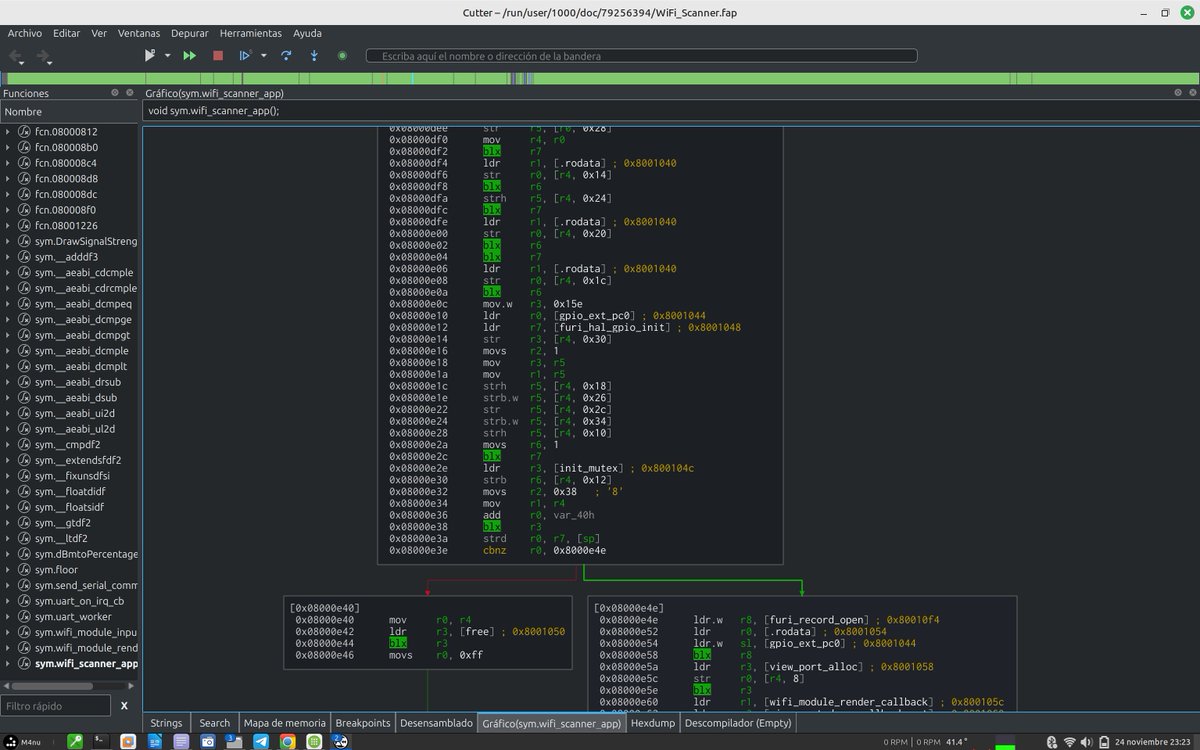Image resolution: width=1200 pixels, height=750 pixels.
Task: Open the dropdown next to continue-until
Action: (263, 56)
